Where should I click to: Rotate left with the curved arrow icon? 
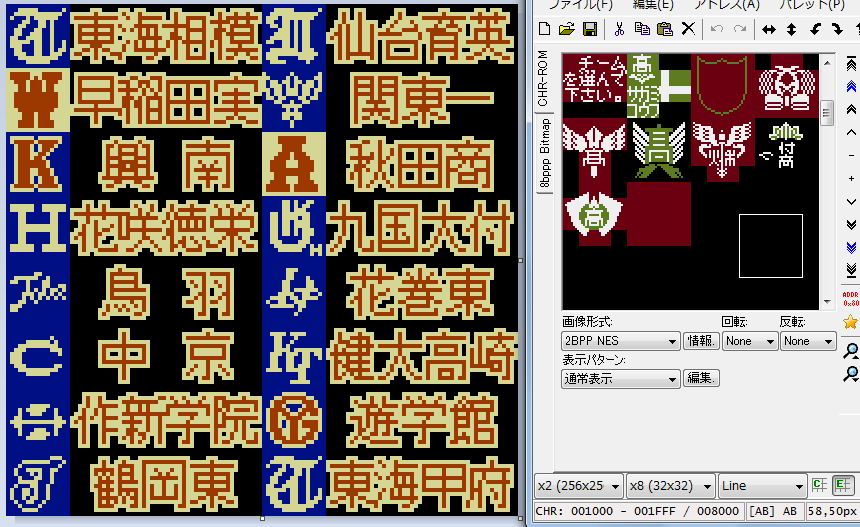point(815,30)
